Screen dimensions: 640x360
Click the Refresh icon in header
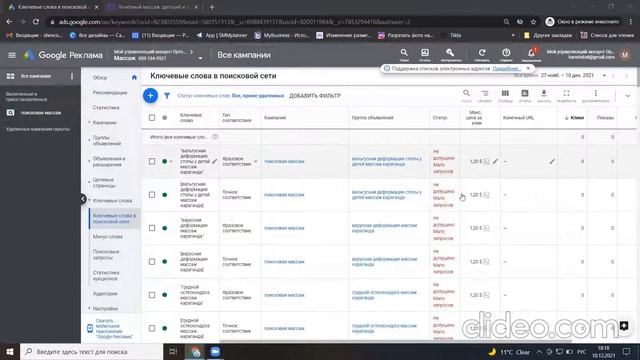tap(482, 54)
